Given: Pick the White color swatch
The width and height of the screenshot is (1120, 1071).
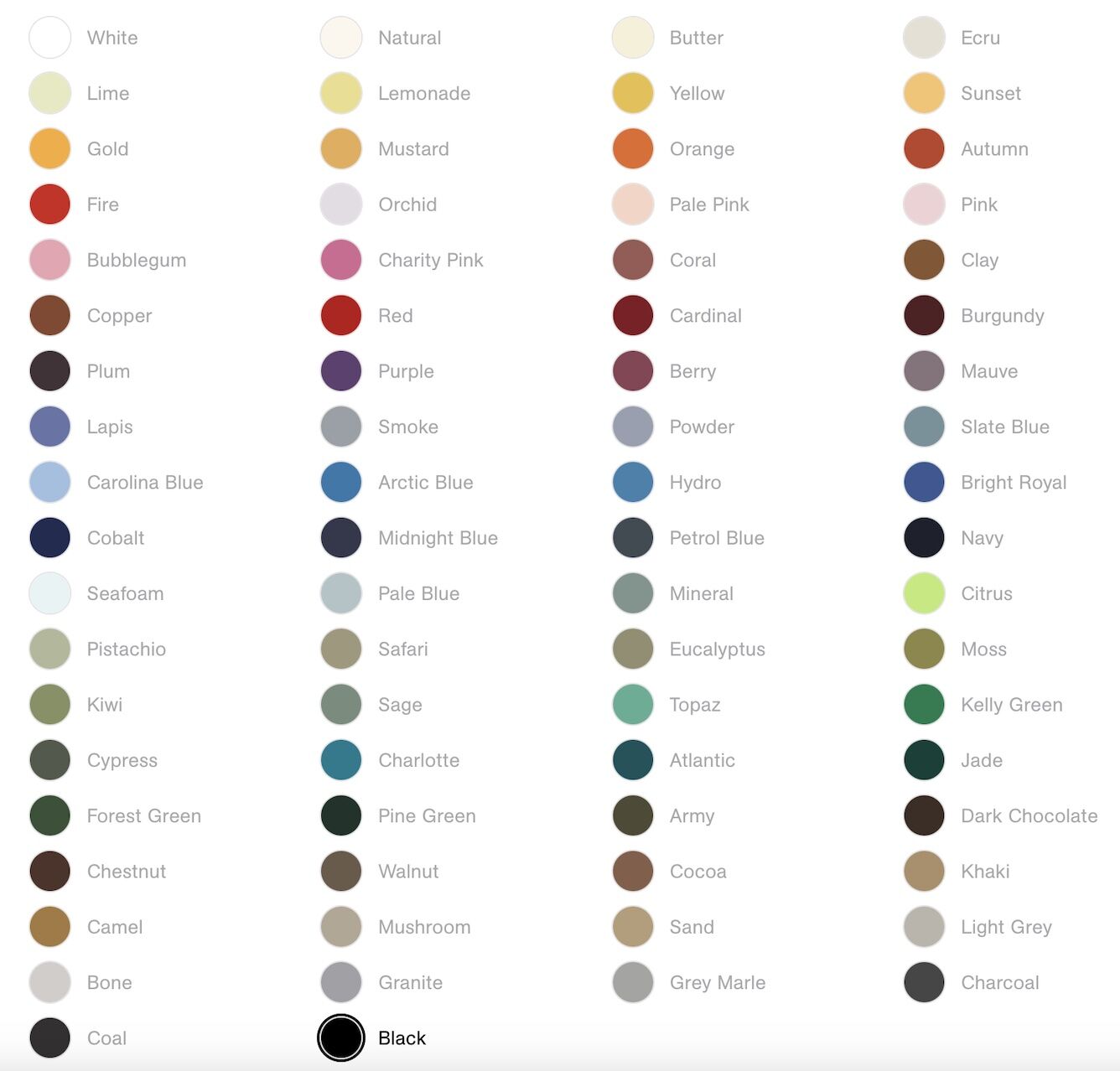Looking at the screenshot, I should 49,38.
